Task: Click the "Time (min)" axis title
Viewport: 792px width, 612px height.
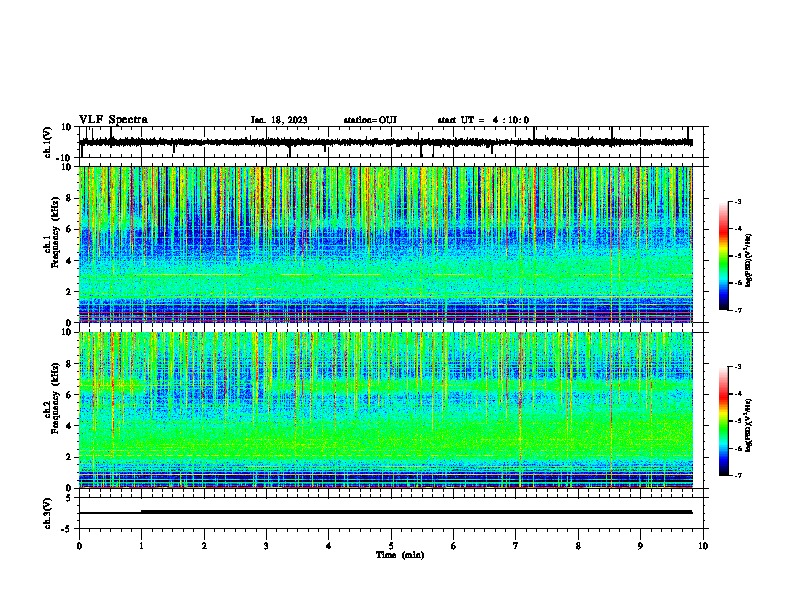Action: click(400, 555)
